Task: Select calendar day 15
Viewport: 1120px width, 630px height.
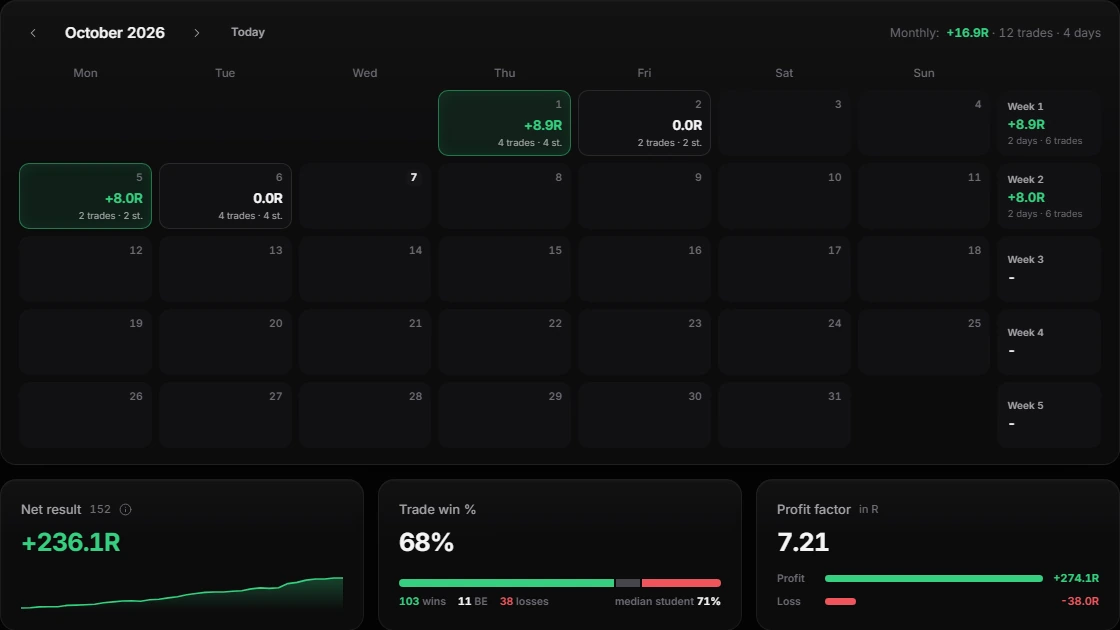Action: click(504, 269)
